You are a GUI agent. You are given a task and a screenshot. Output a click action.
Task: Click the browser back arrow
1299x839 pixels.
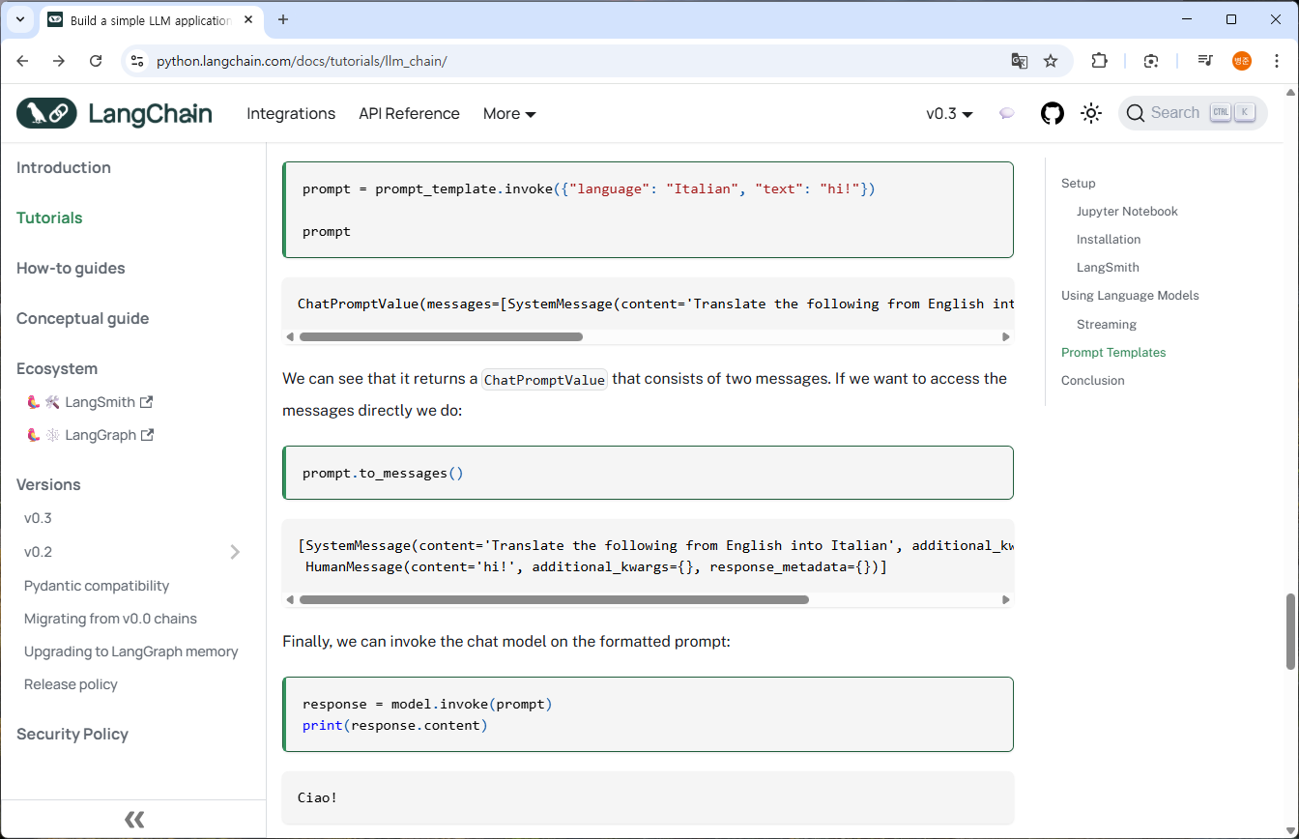tap(23, 61)
